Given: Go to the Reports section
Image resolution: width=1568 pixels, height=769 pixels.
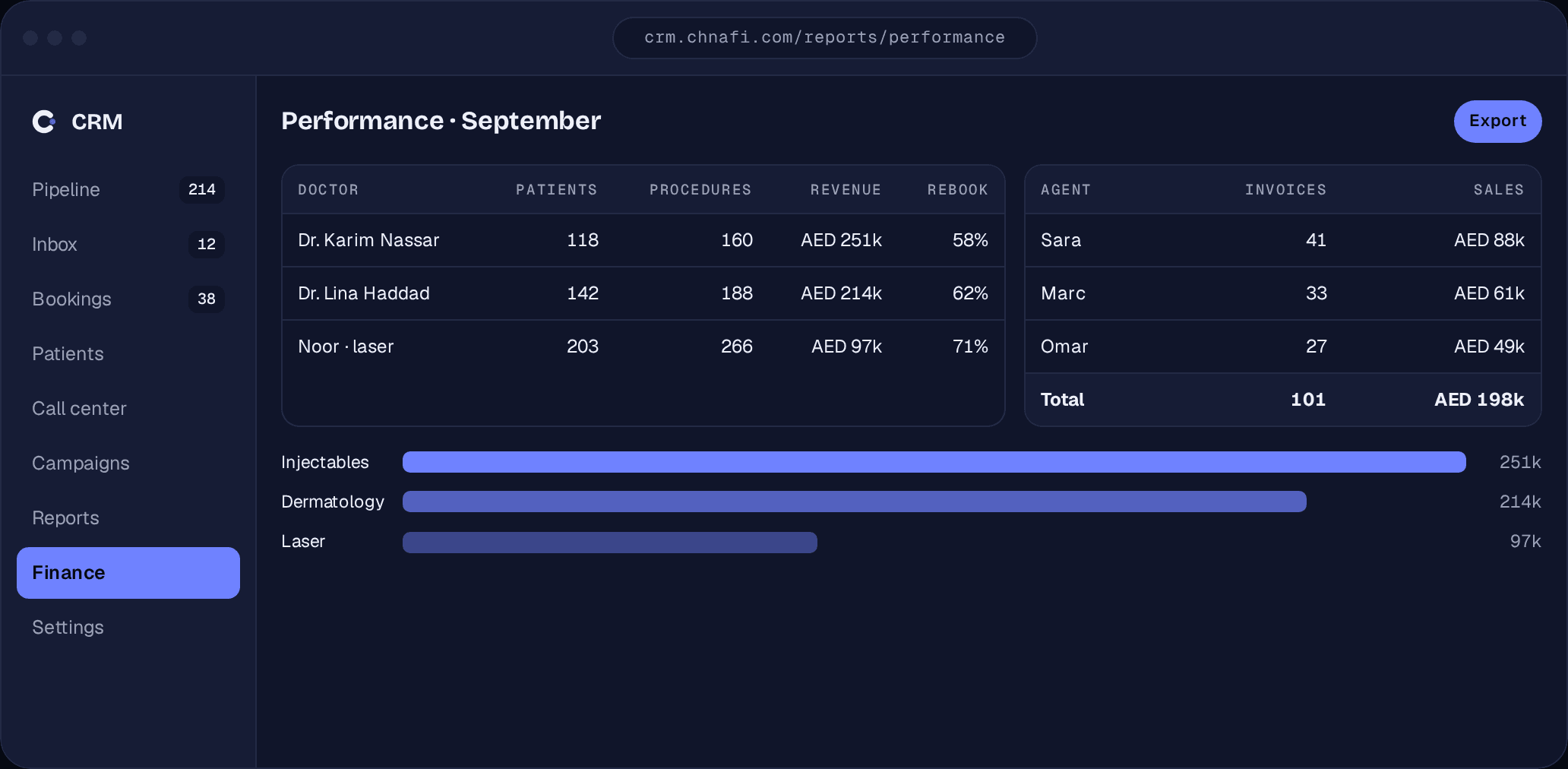Looking at the screenshot, I should click(128, 518).
